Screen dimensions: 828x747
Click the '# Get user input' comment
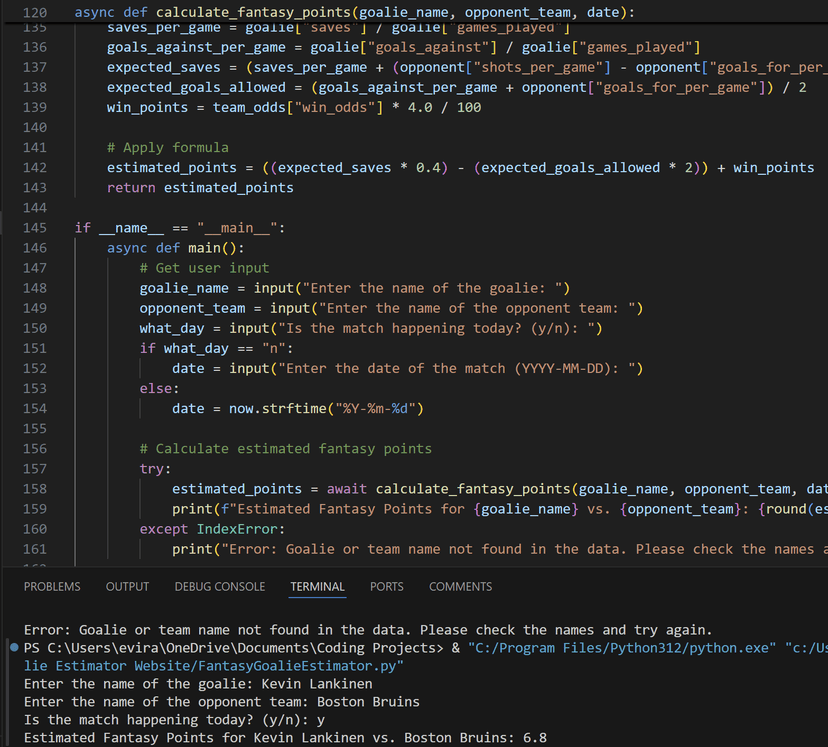(204, 268)
